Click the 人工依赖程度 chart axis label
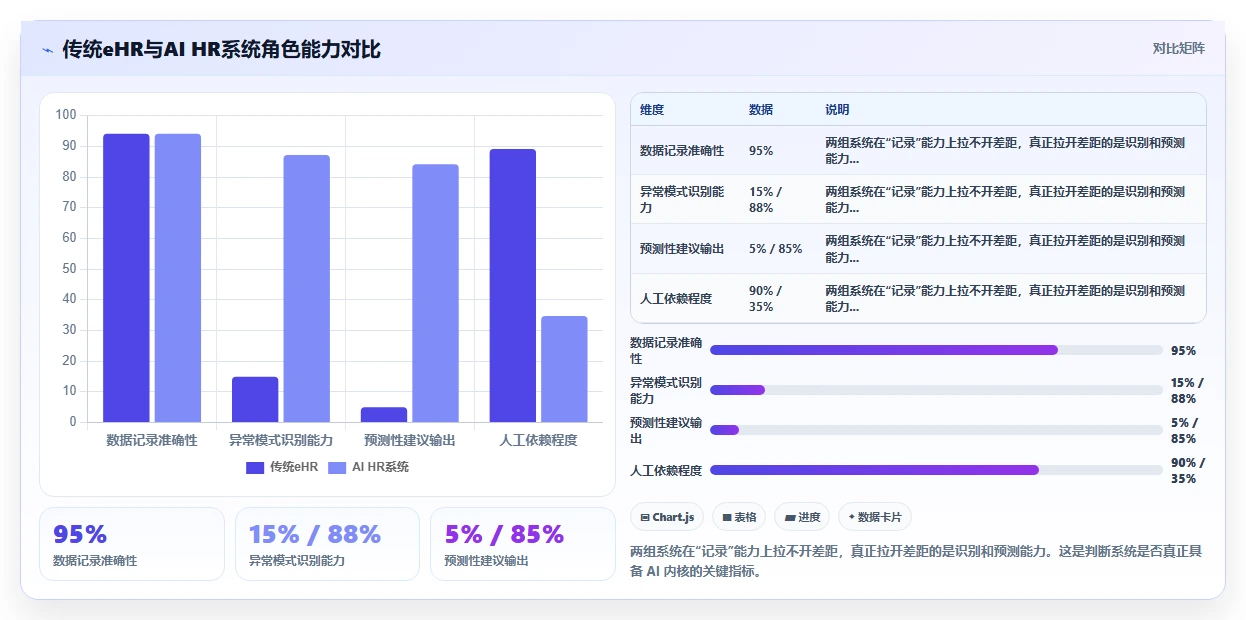Image resolution: width=1246 pixels, height=620 pixels. [x=539, y=440]
